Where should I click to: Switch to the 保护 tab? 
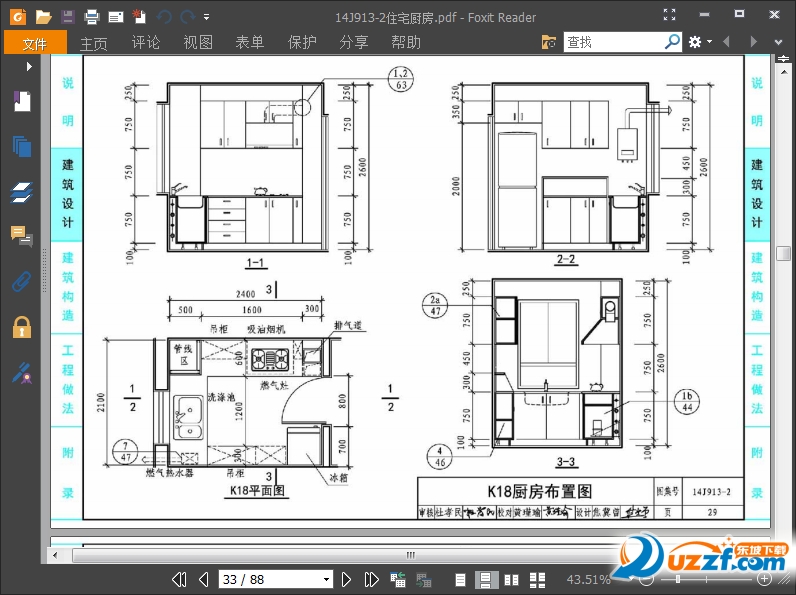click(x=302, y=42)
